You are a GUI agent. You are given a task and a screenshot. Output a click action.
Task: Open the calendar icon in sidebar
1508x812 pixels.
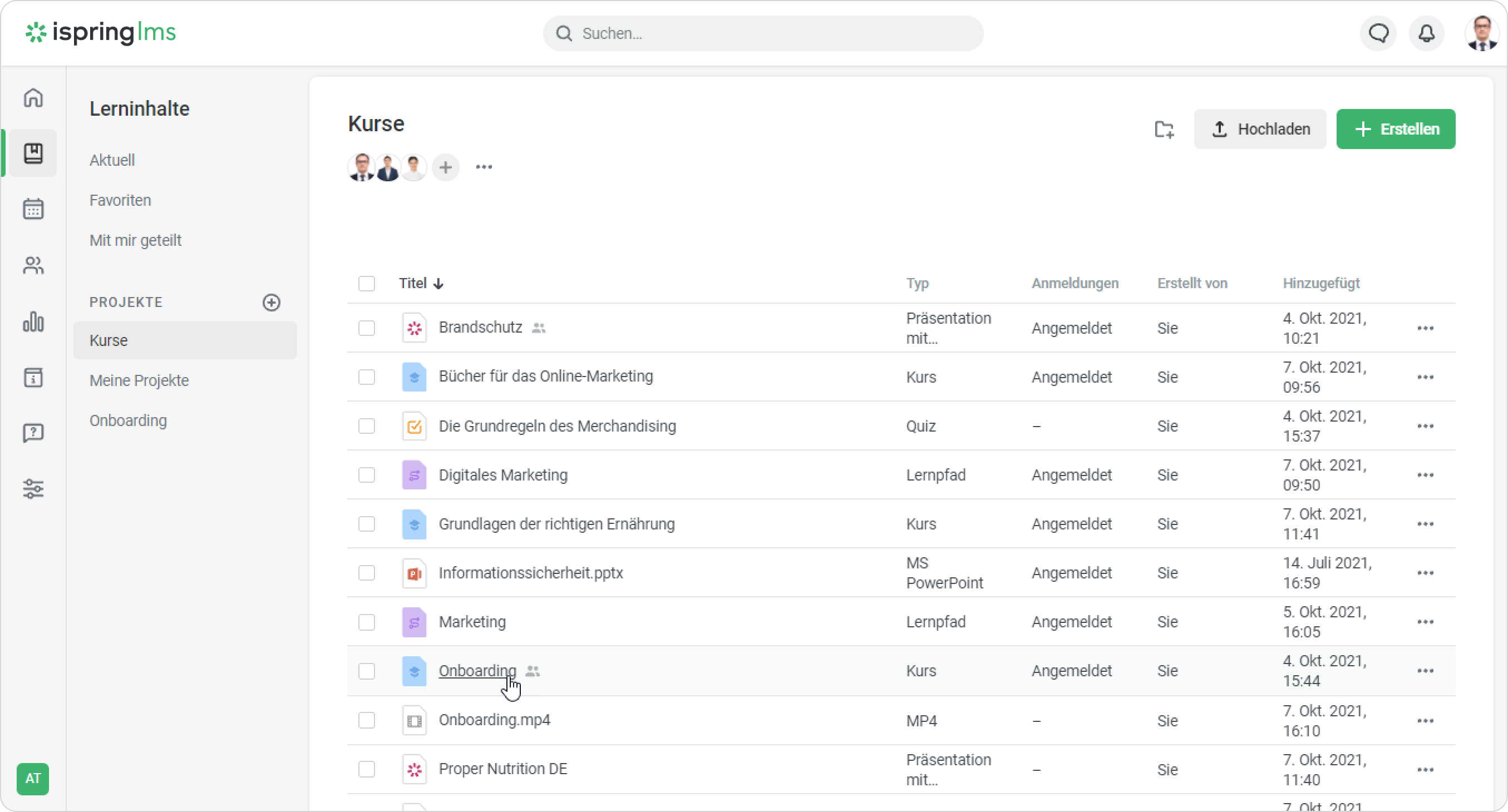33,209
